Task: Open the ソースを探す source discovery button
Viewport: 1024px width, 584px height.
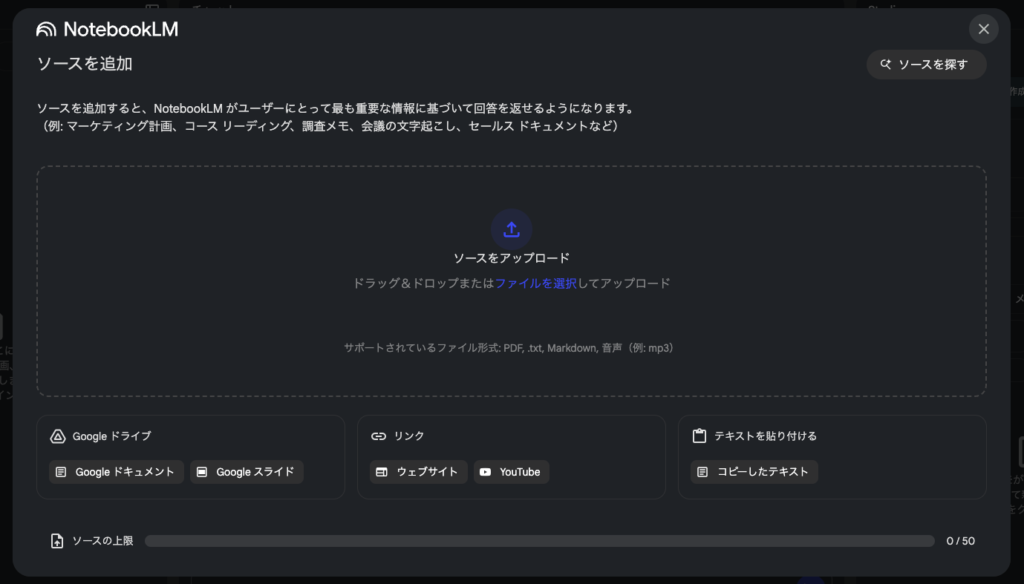Action: pos(926,64)
